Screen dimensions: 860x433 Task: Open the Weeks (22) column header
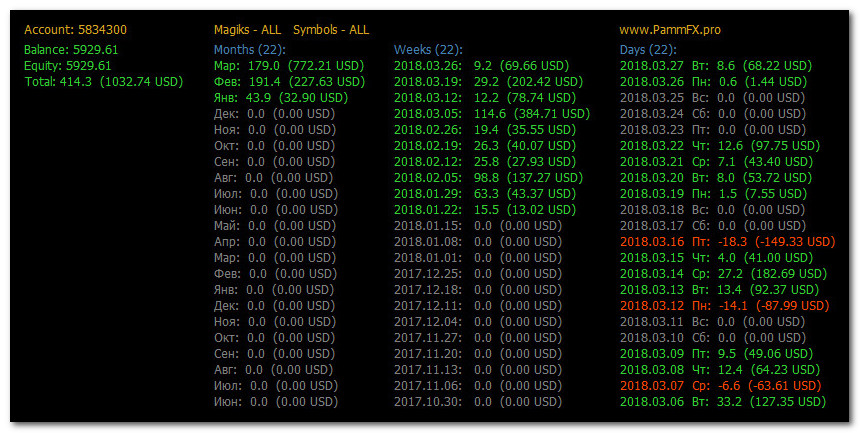tap(428, 49)
